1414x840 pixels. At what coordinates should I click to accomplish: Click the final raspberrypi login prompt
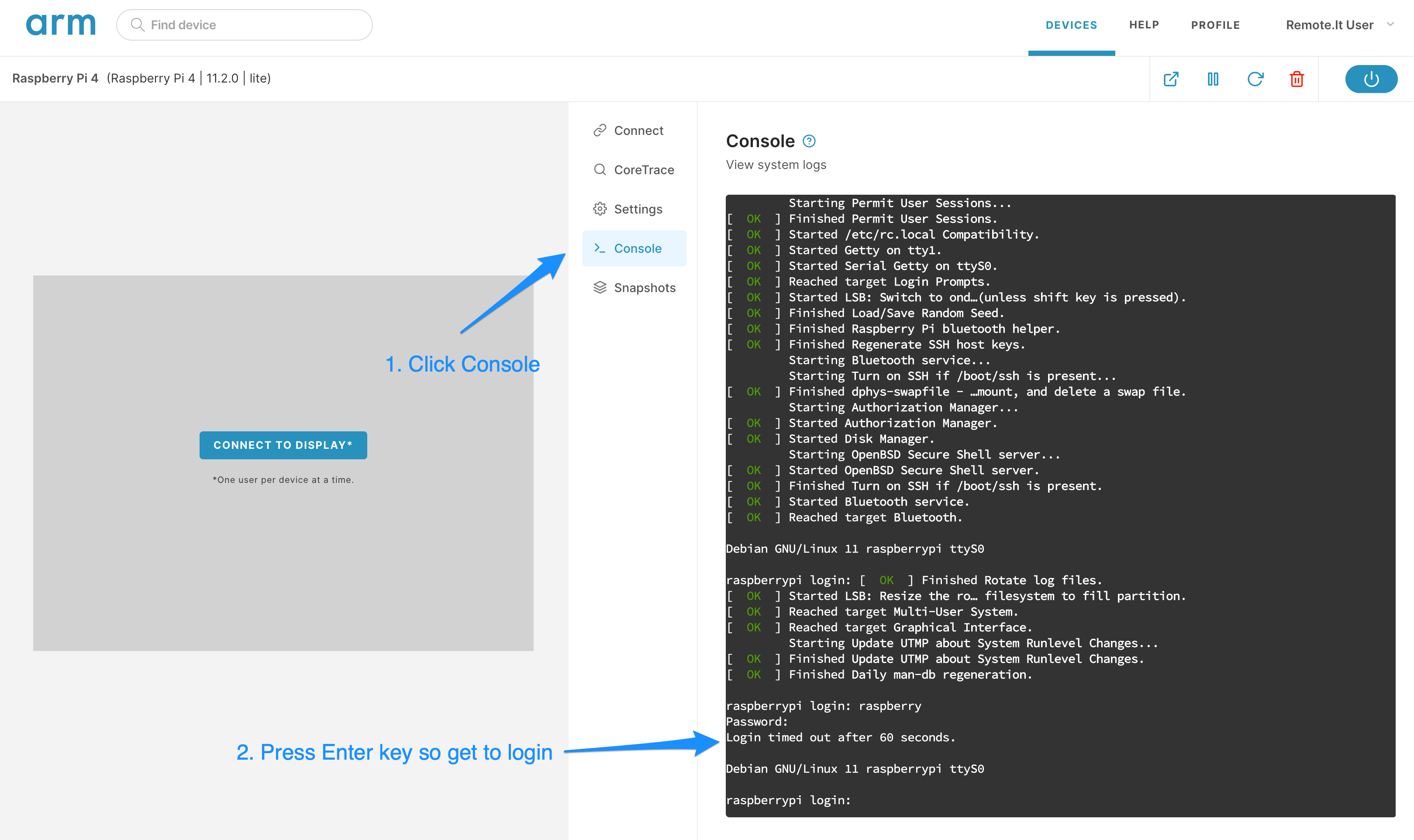(788, 800)
